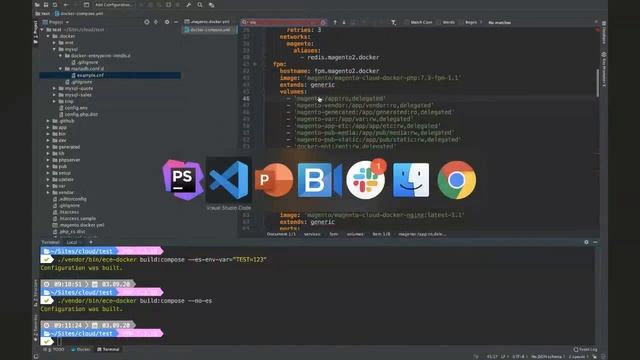This screenshot has height=360, width=640.
Task: Click the vertical Project tool window button
Action: pyautogui.click(x=36, y=31)
